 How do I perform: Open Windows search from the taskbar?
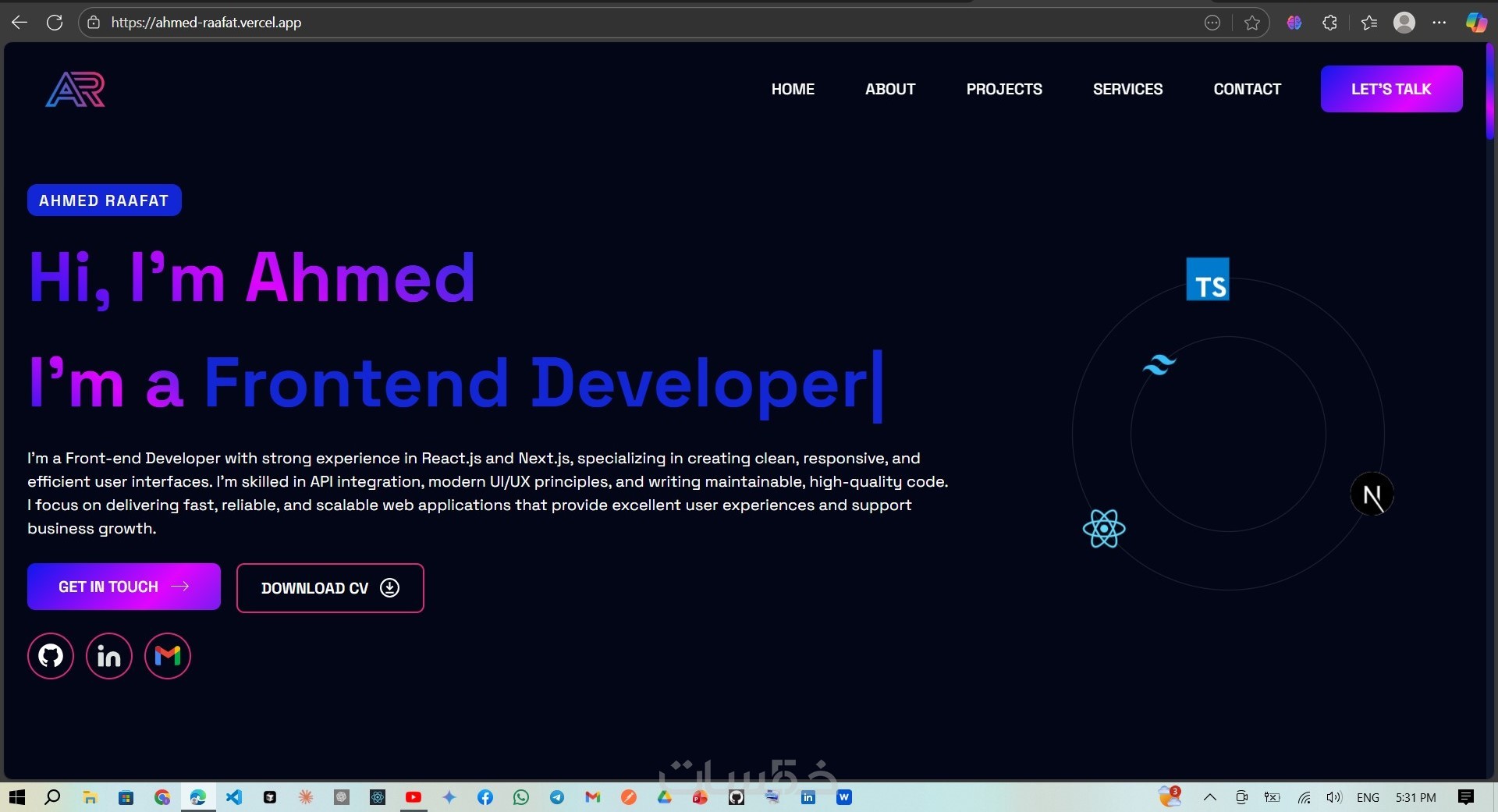tap(53, 797)
